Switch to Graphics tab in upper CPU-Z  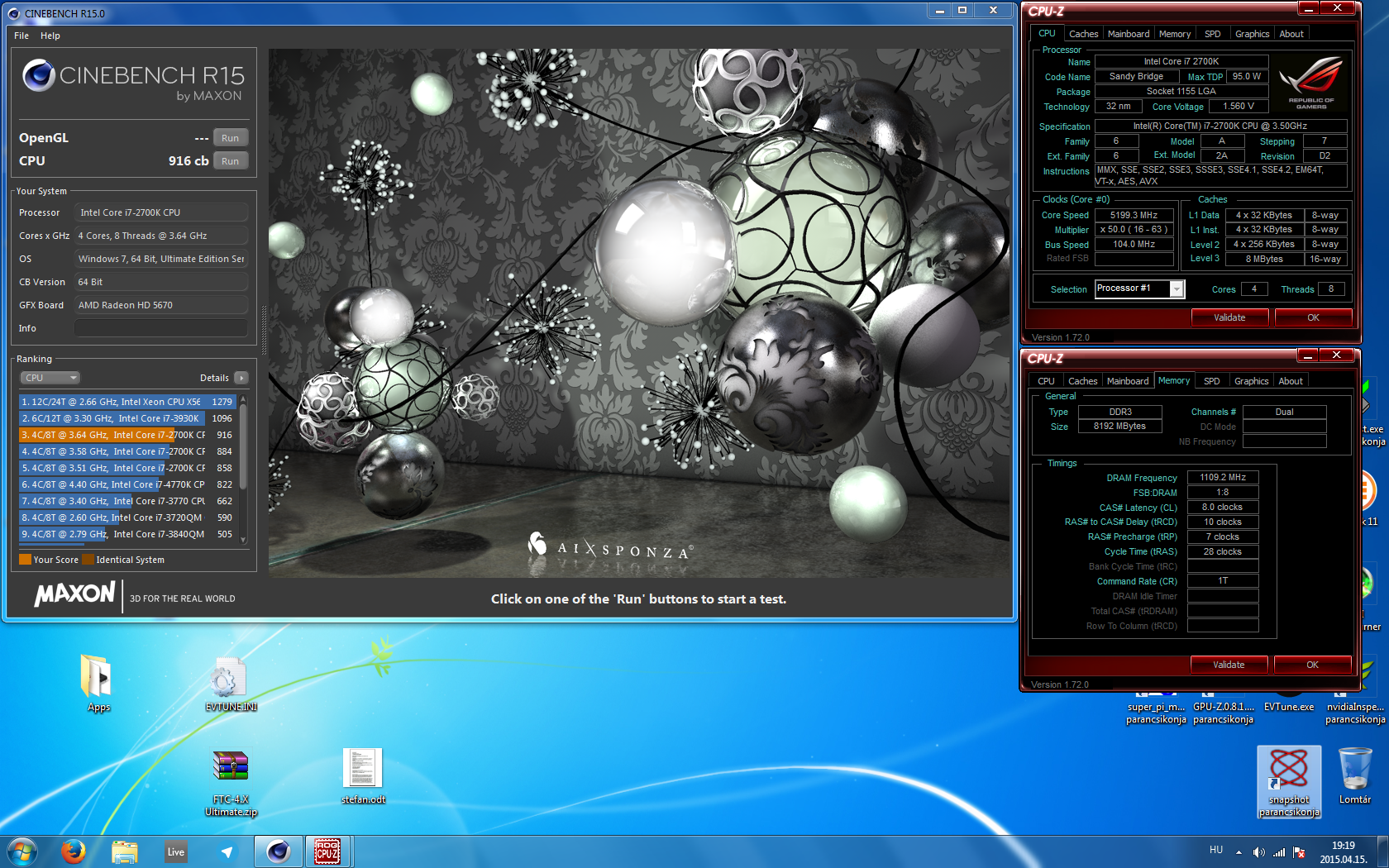1252,34
